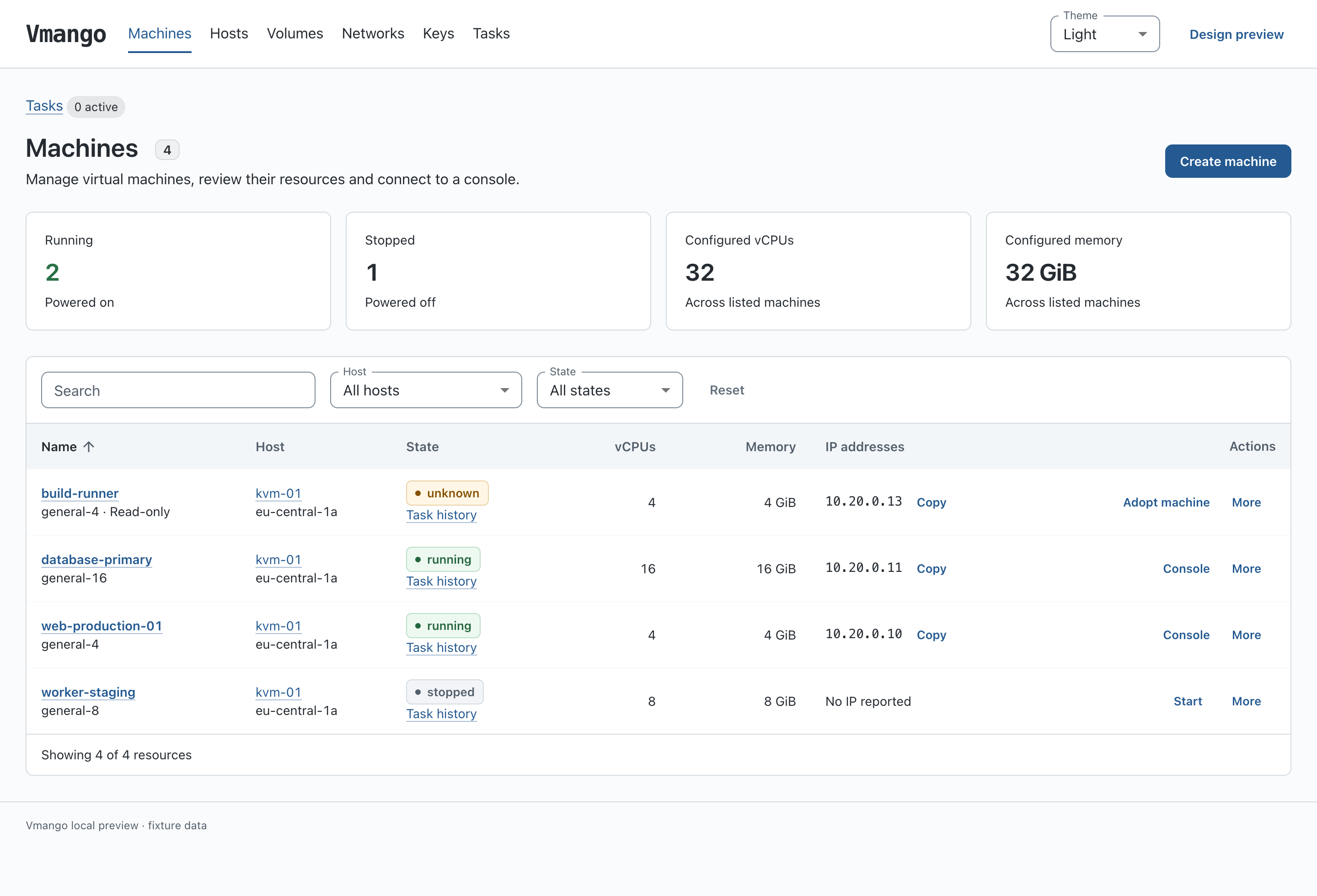Sort by the Name column arrow icon
The image size is (1317, 896).
(88, 447)
